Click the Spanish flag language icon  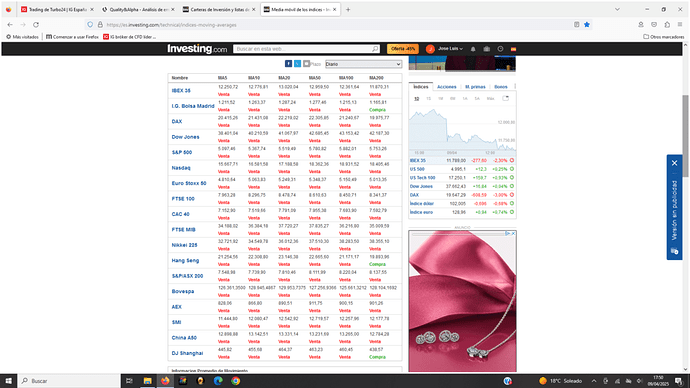(513, 49)
